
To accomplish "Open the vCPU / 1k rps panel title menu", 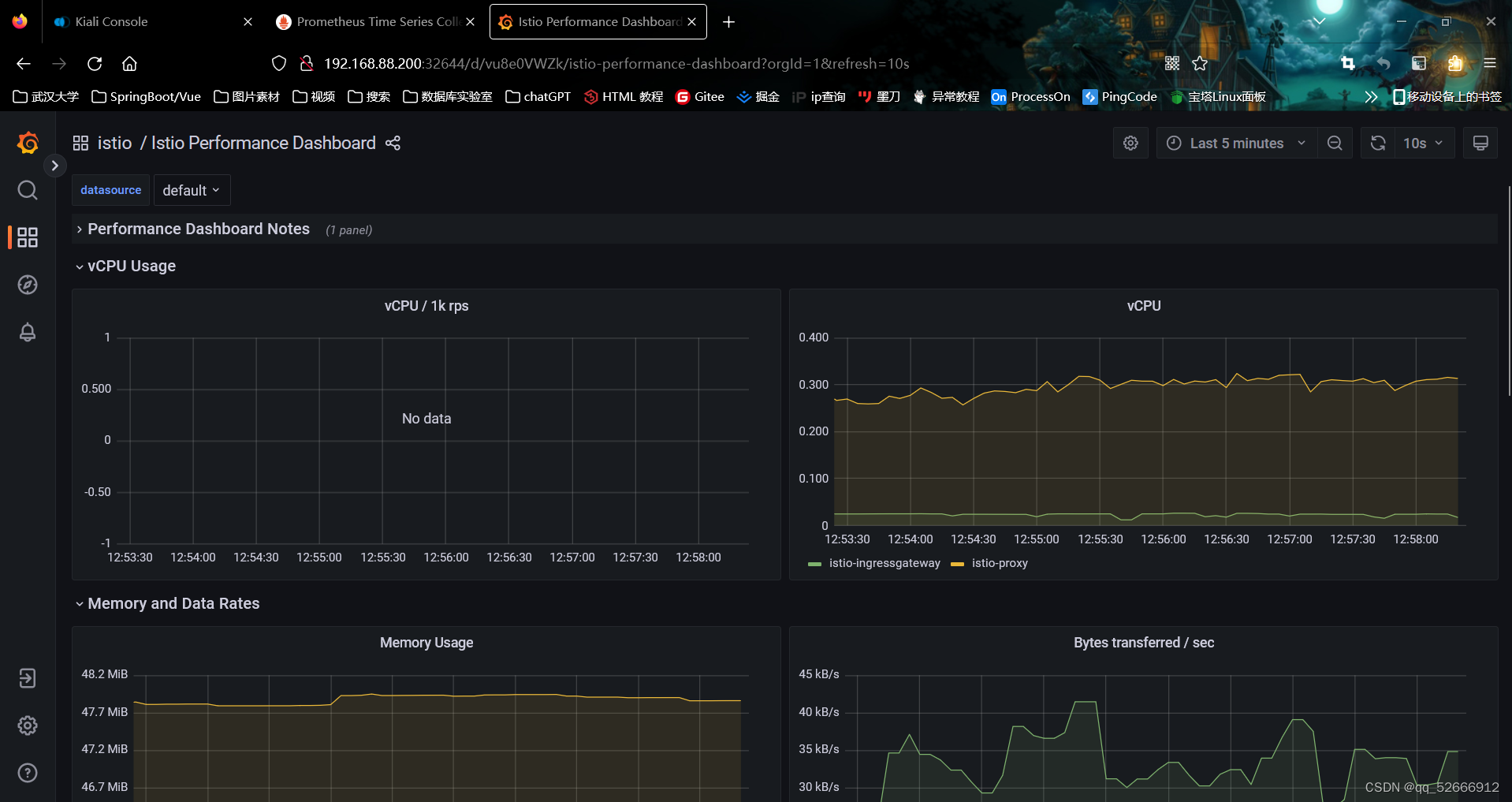I will pyautogui.click(x=426, y=305).
